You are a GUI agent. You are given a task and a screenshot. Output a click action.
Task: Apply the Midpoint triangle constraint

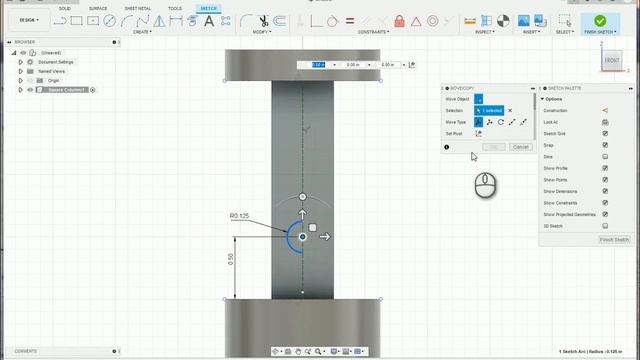point(416,21)
